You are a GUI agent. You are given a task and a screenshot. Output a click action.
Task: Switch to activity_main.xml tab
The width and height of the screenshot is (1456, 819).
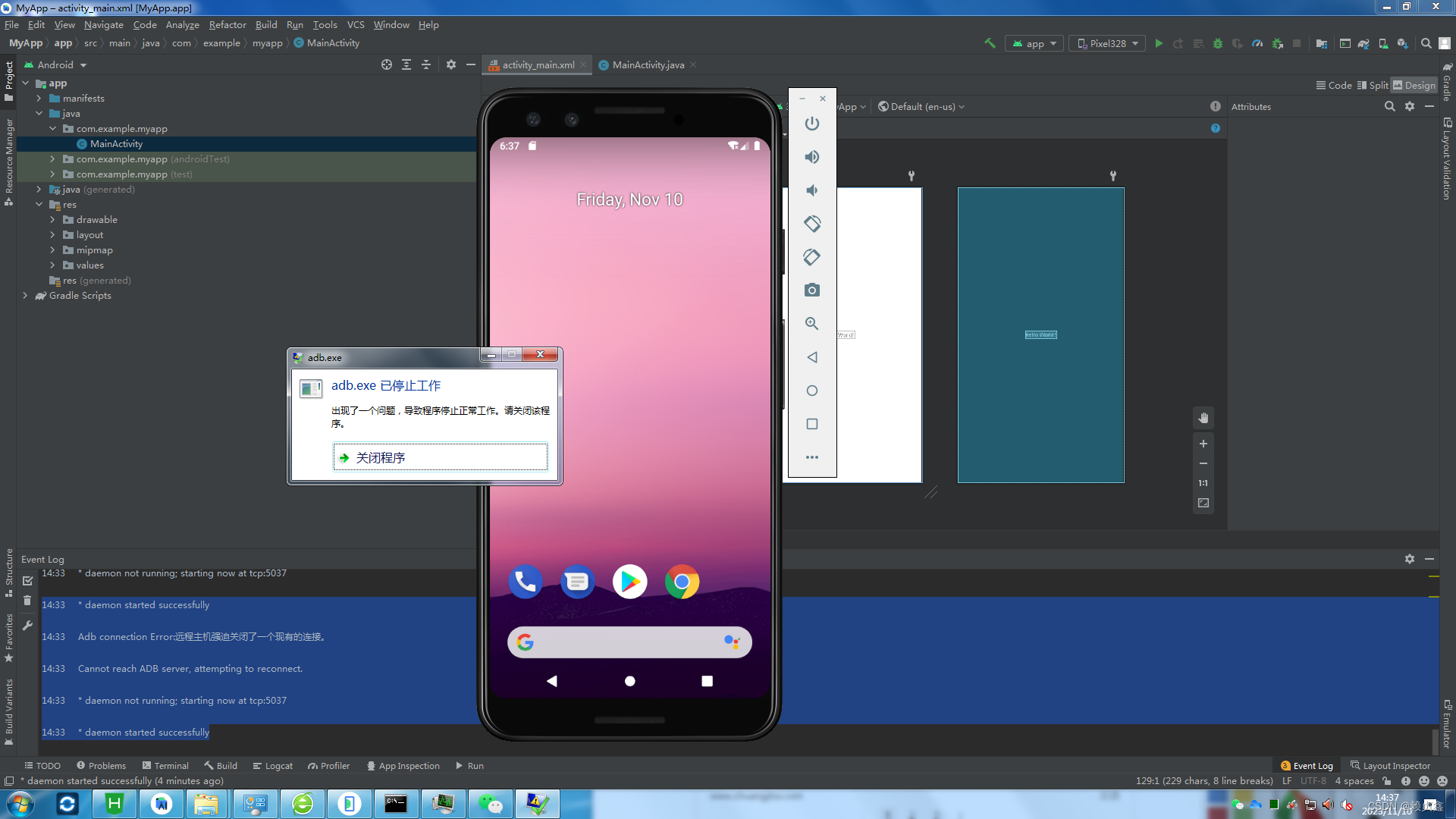[x=538, y=64]
